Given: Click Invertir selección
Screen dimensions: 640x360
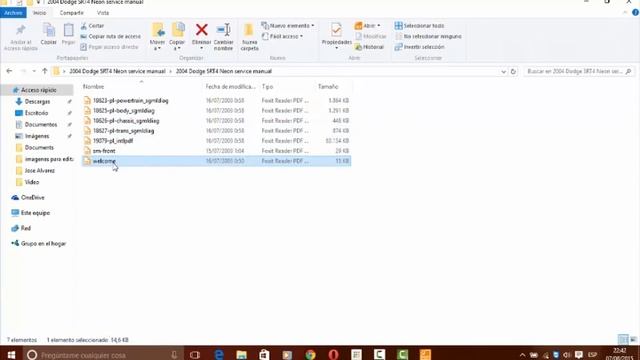Looking at the screenshot, I should pos(419,47).
